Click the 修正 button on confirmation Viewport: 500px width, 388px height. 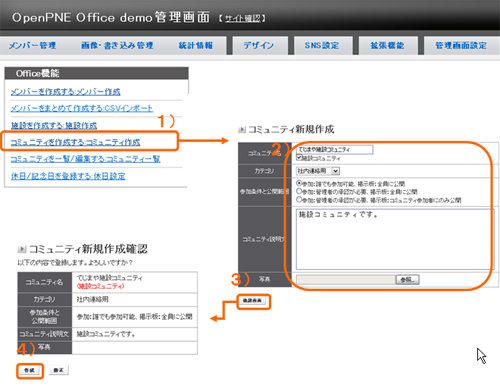pos(59,370)
